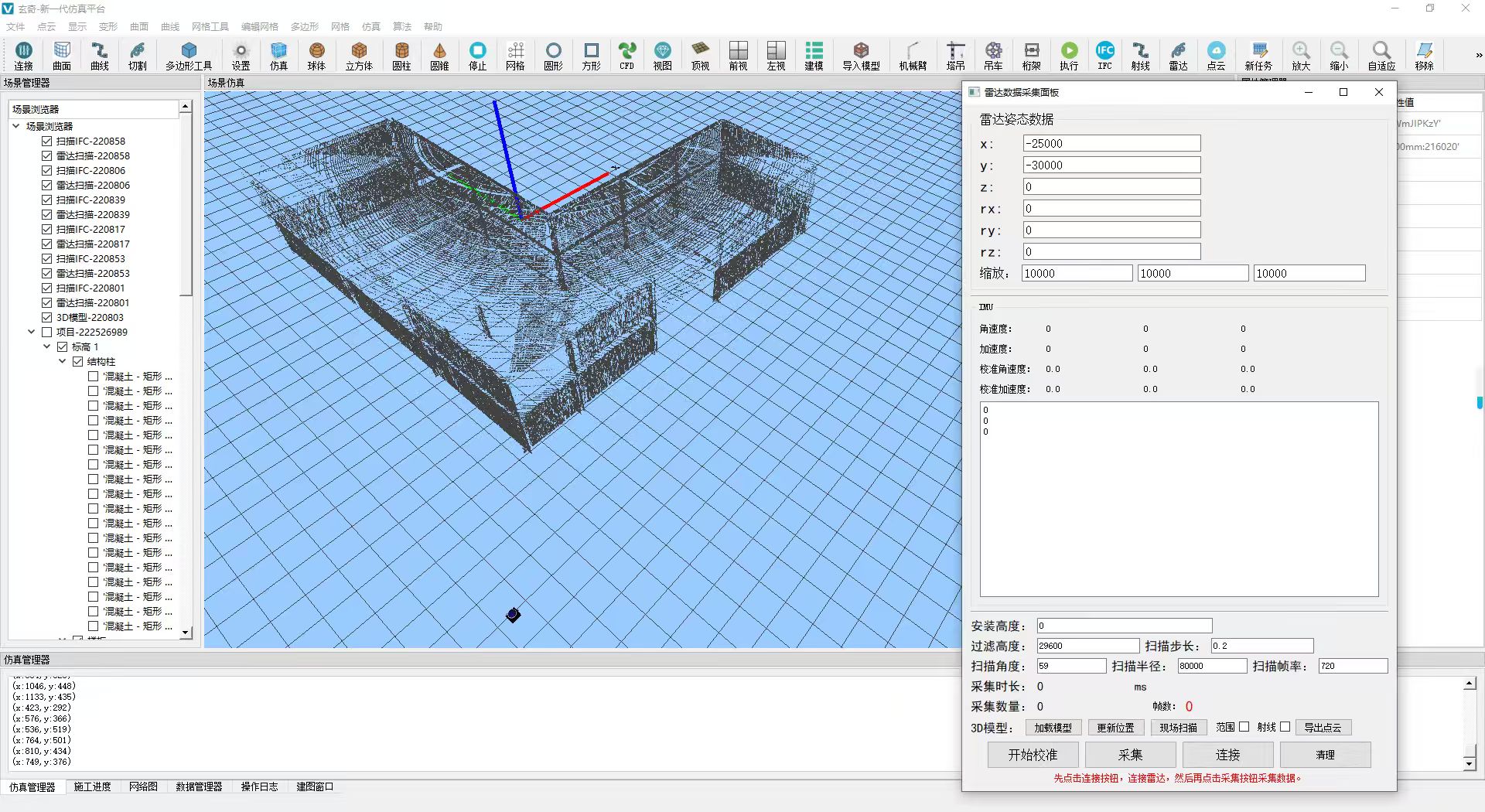Click the 停止 stop icon

point(478,56)
